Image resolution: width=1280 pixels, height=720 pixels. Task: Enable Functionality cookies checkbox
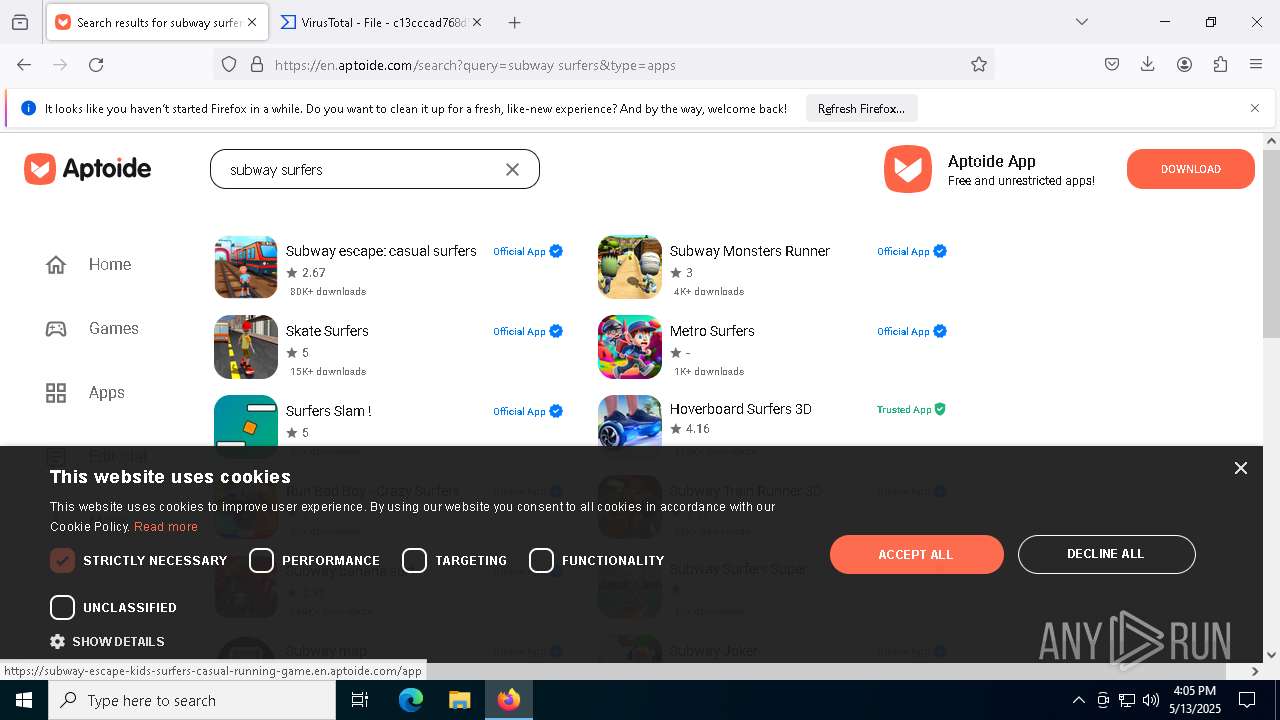click(541, 561)
